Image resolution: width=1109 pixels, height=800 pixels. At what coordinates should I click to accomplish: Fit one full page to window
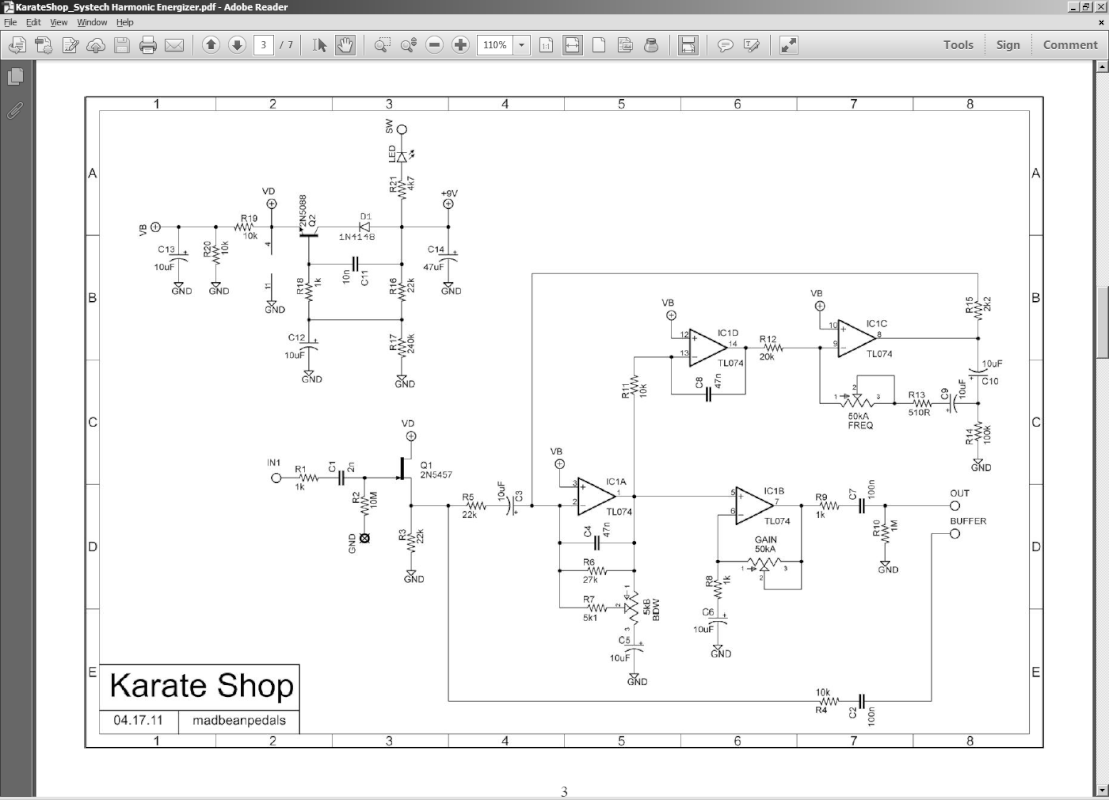click(598, 45)
